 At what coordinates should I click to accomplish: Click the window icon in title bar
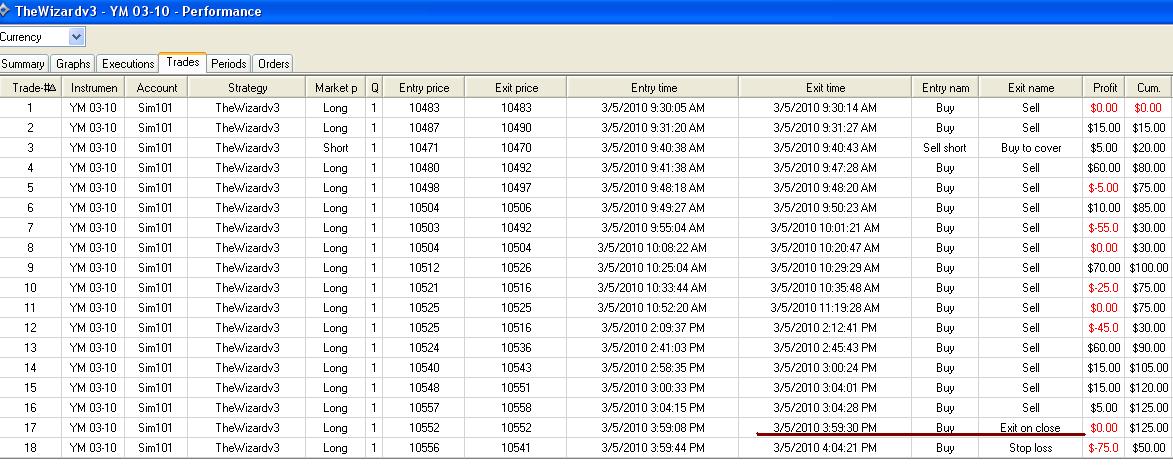pos(4,10)
